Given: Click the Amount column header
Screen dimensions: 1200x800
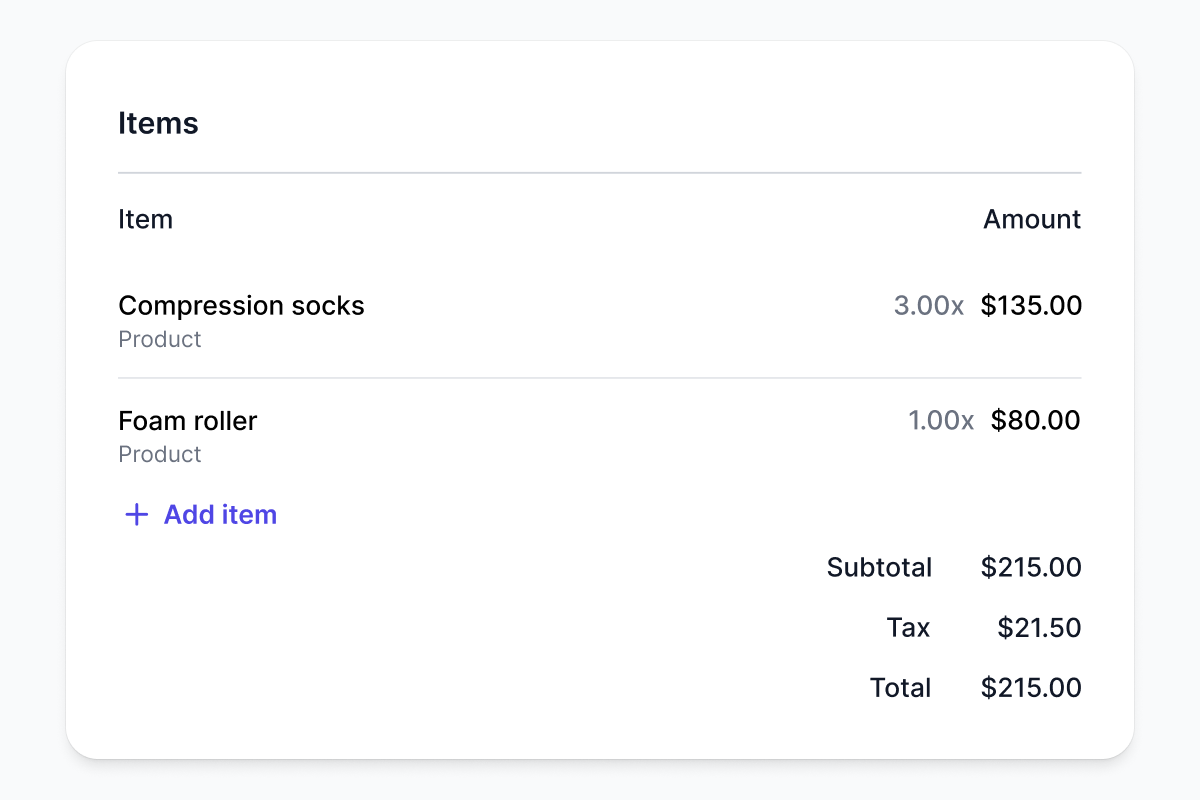Looking at the screenshot, I should pos(1031,219).
